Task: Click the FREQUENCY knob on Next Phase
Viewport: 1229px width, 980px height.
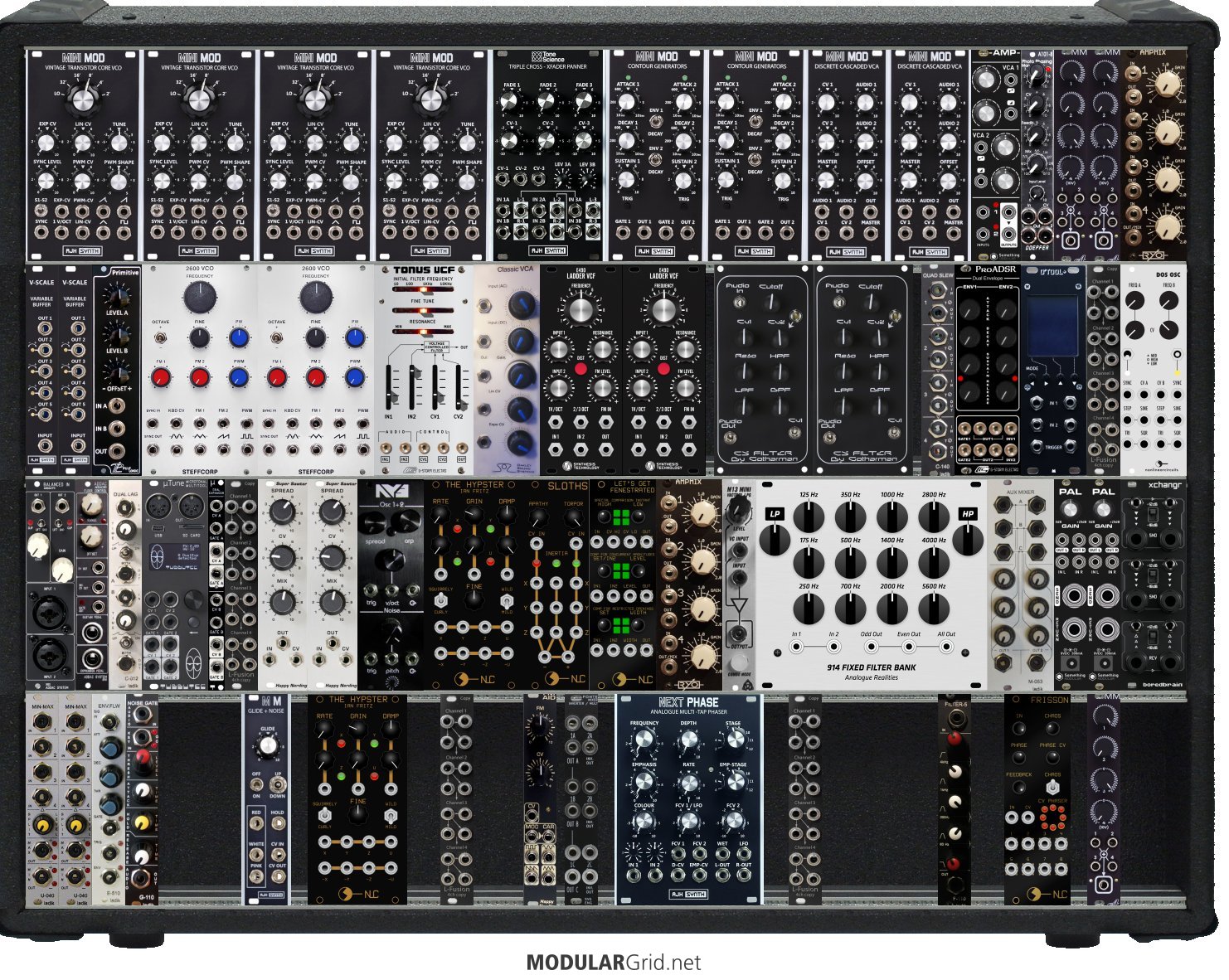Action: [644, 740]
